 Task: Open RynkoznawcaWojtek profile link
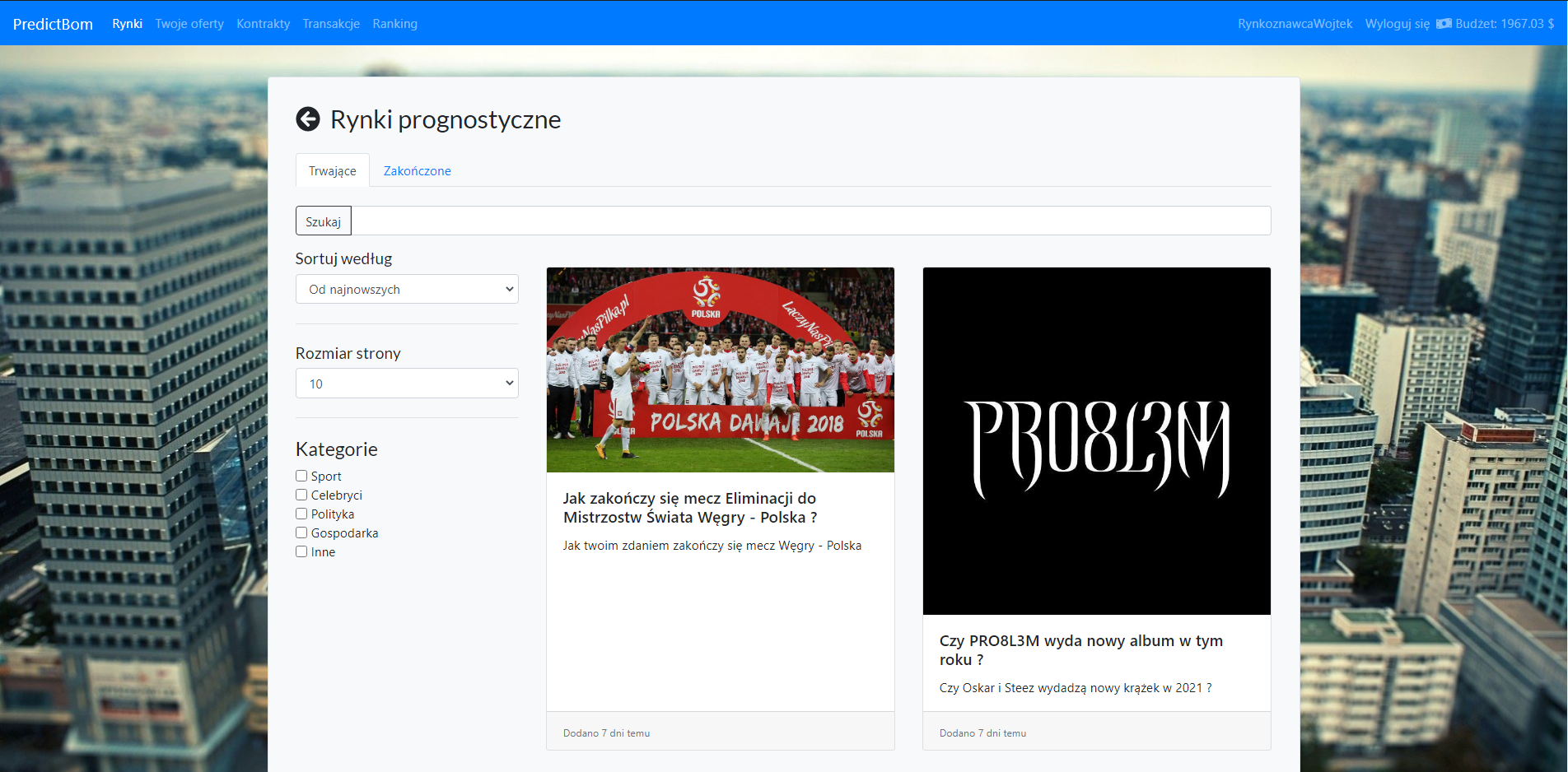(x=1295, y=24)
